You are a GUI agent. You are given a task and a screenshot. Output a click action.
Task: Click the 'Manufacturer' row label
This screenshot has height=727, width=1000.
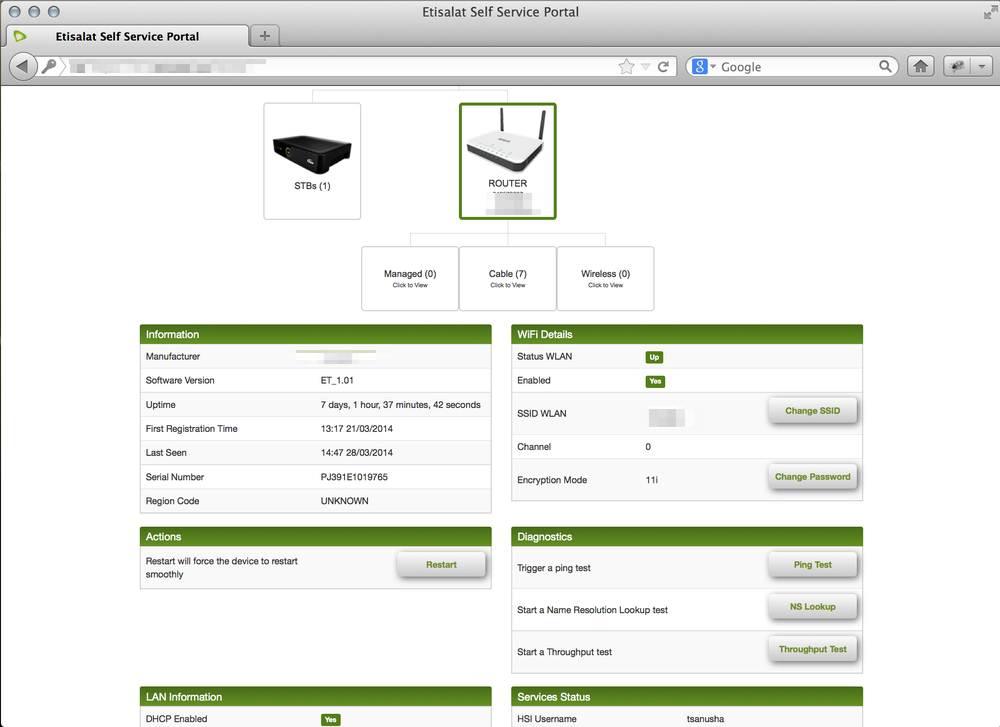click(x=173, y=356)
